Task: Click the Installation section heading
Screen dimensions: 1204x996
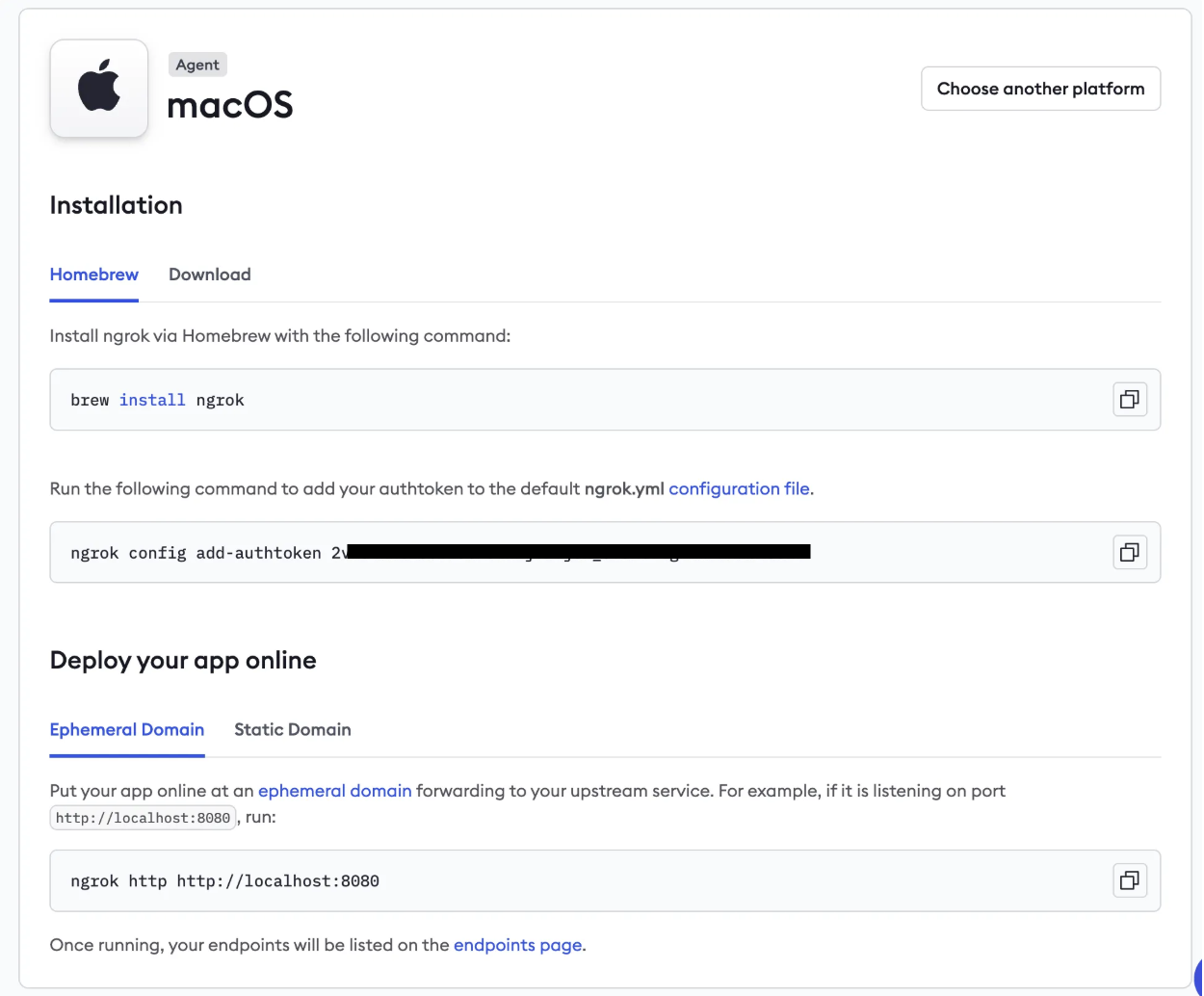Action: (x=117, y=205)
